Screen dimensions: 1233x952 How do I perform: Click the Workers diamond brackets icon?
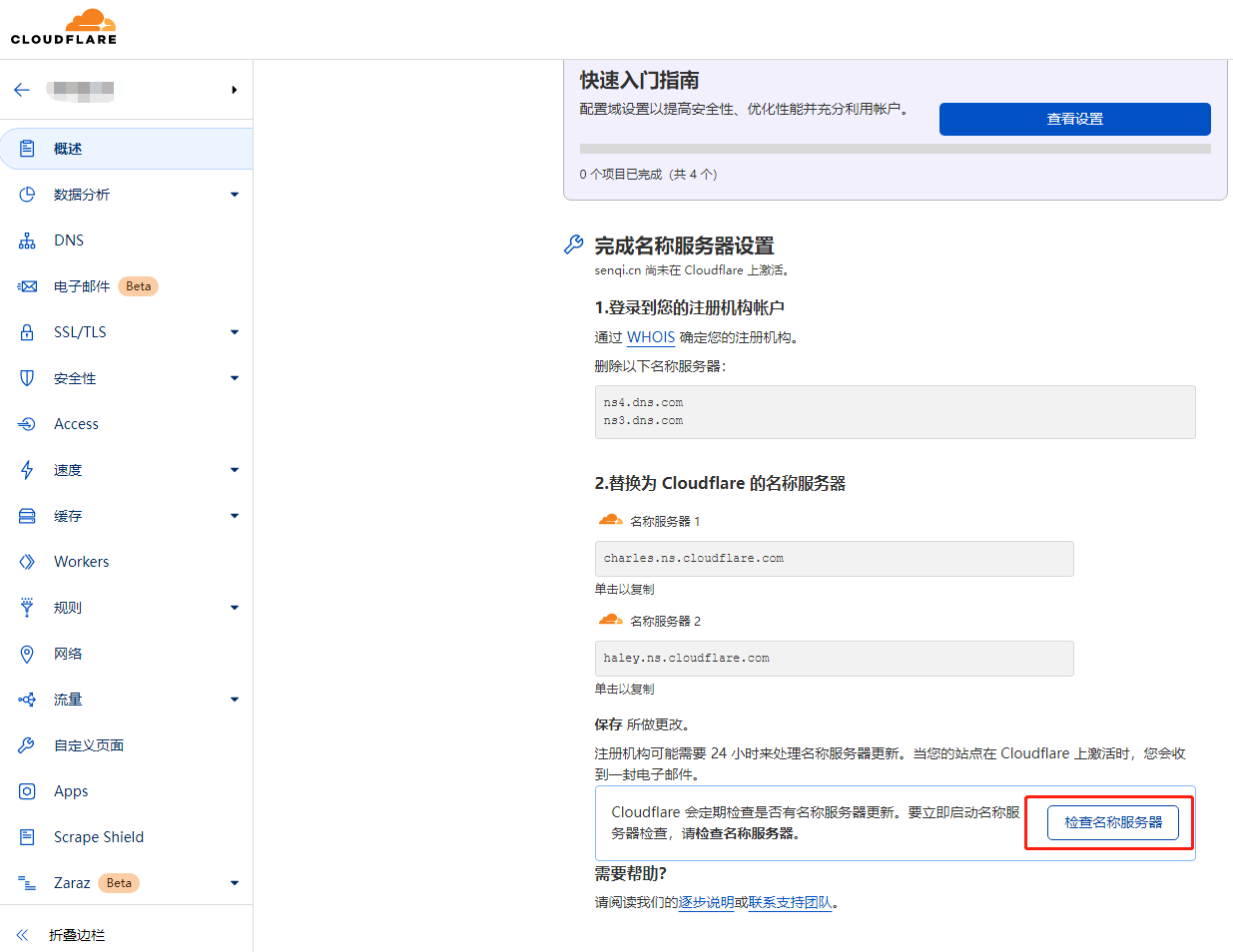pos(27,562)
